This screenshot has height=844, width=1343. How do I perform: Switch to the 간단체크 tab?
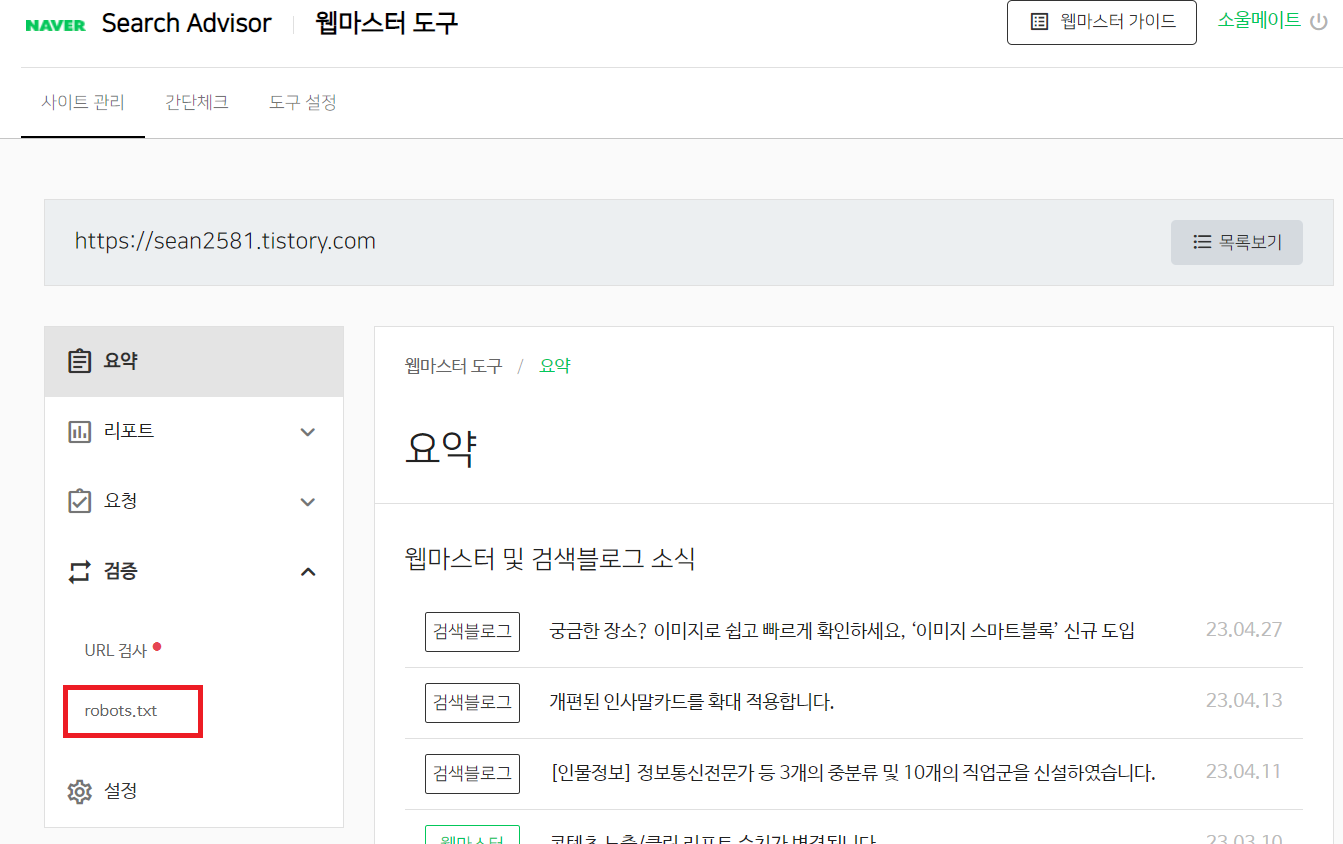coord(197,102)
